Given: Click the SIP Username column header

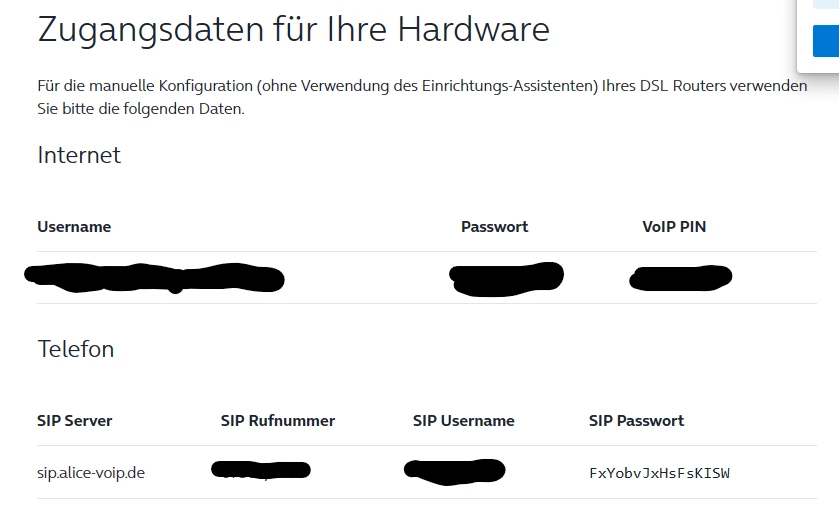Looking at the screenshot, I should pos(463,421).
